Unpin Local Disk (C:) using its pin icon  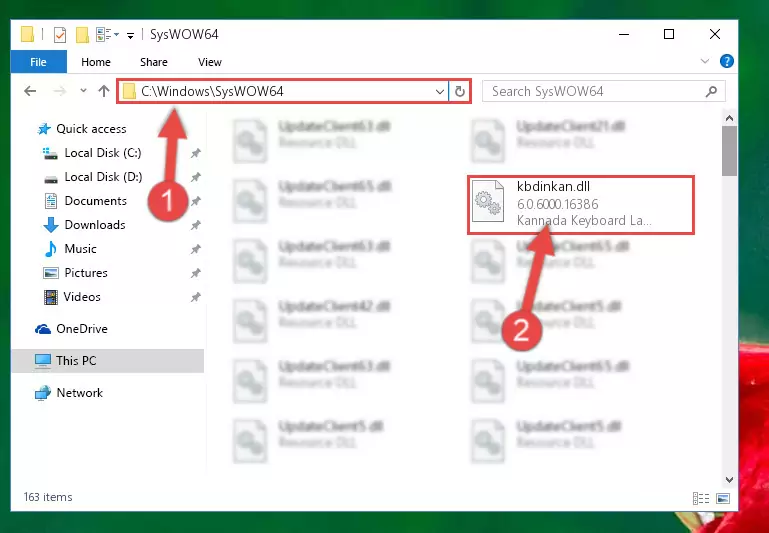click(195, 153)
